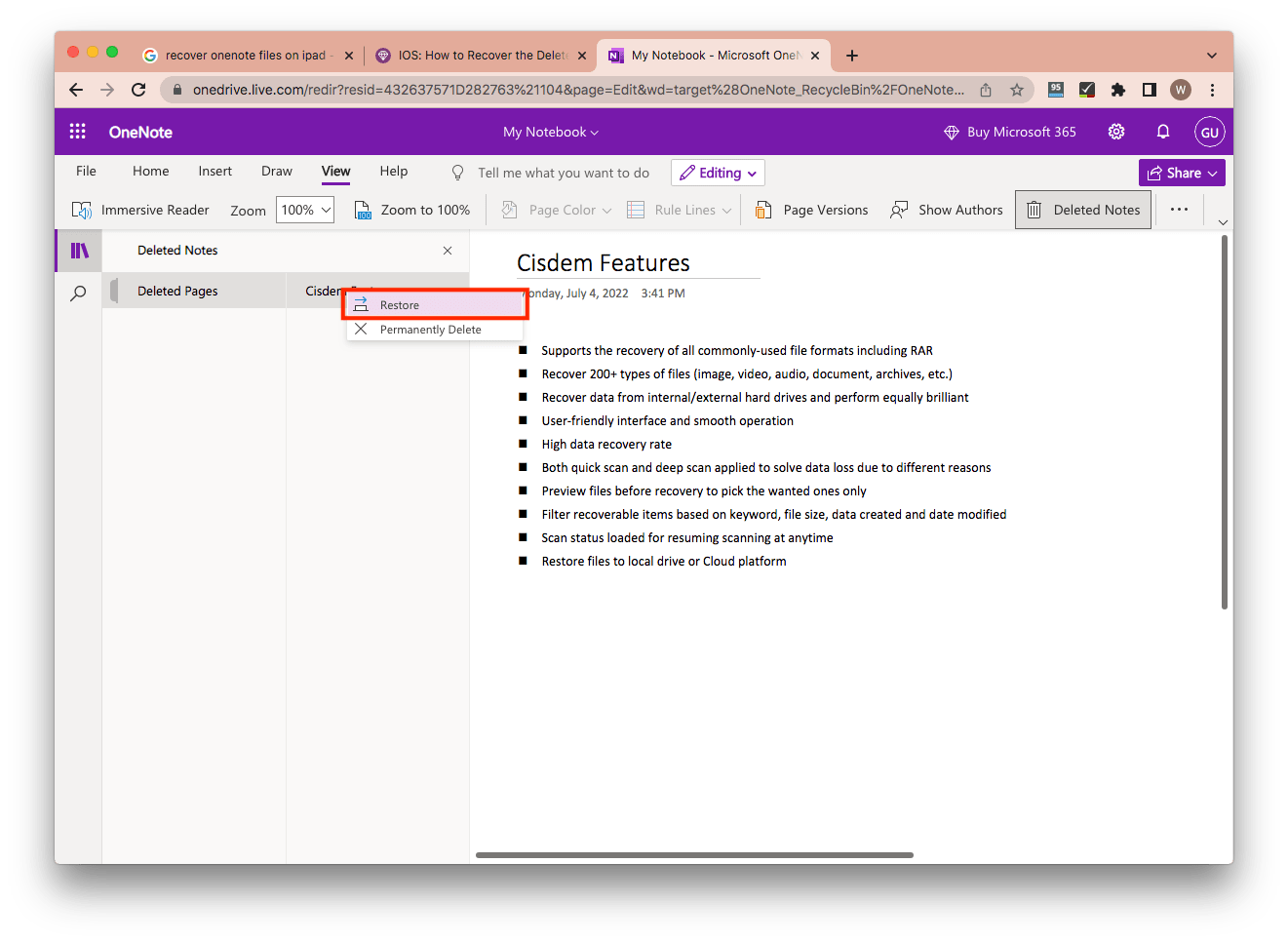Choose Restore from the context menu
Screen dimensions: 1288x942
[x=400, y=305]
